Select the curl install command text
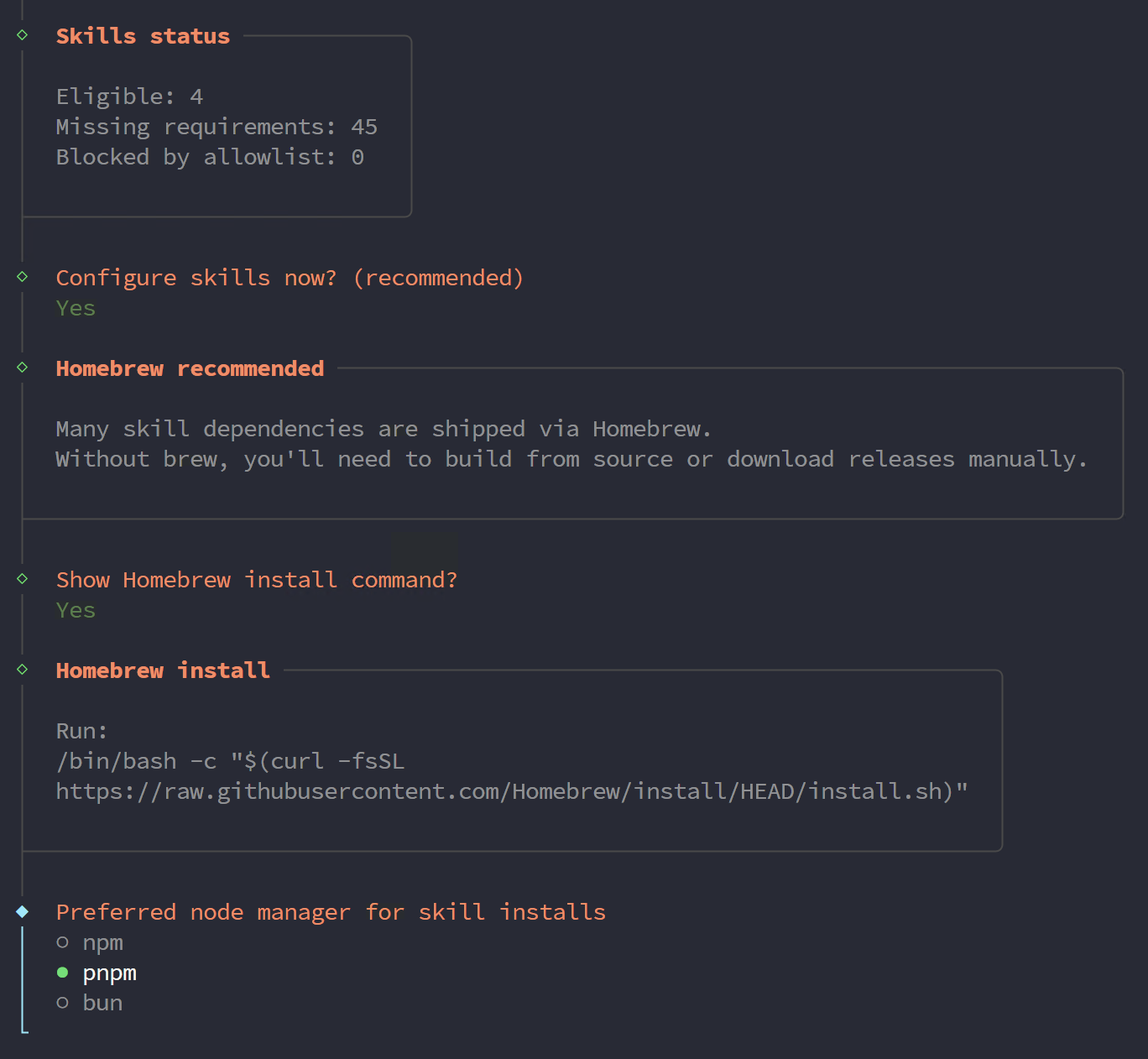Viewport: 1148px width, 1059px height. tap(229, 760)
